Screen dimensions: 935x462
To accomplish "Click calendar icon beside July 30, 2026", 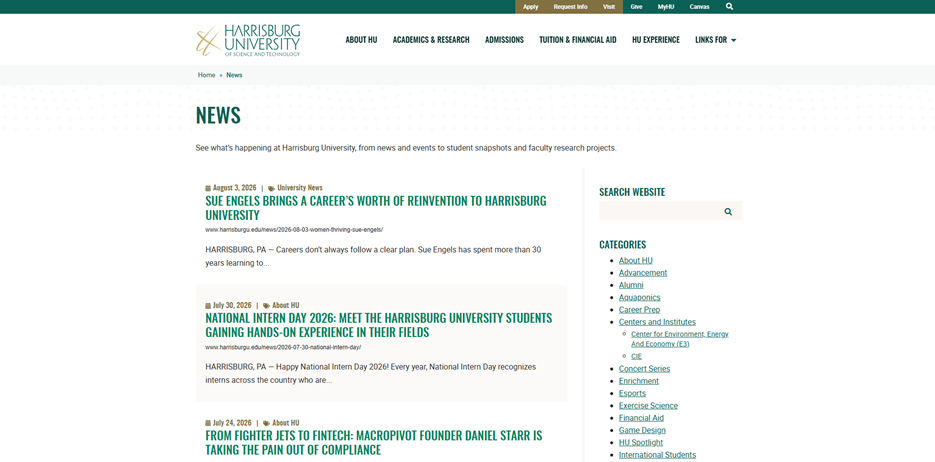I will [208, 305].
